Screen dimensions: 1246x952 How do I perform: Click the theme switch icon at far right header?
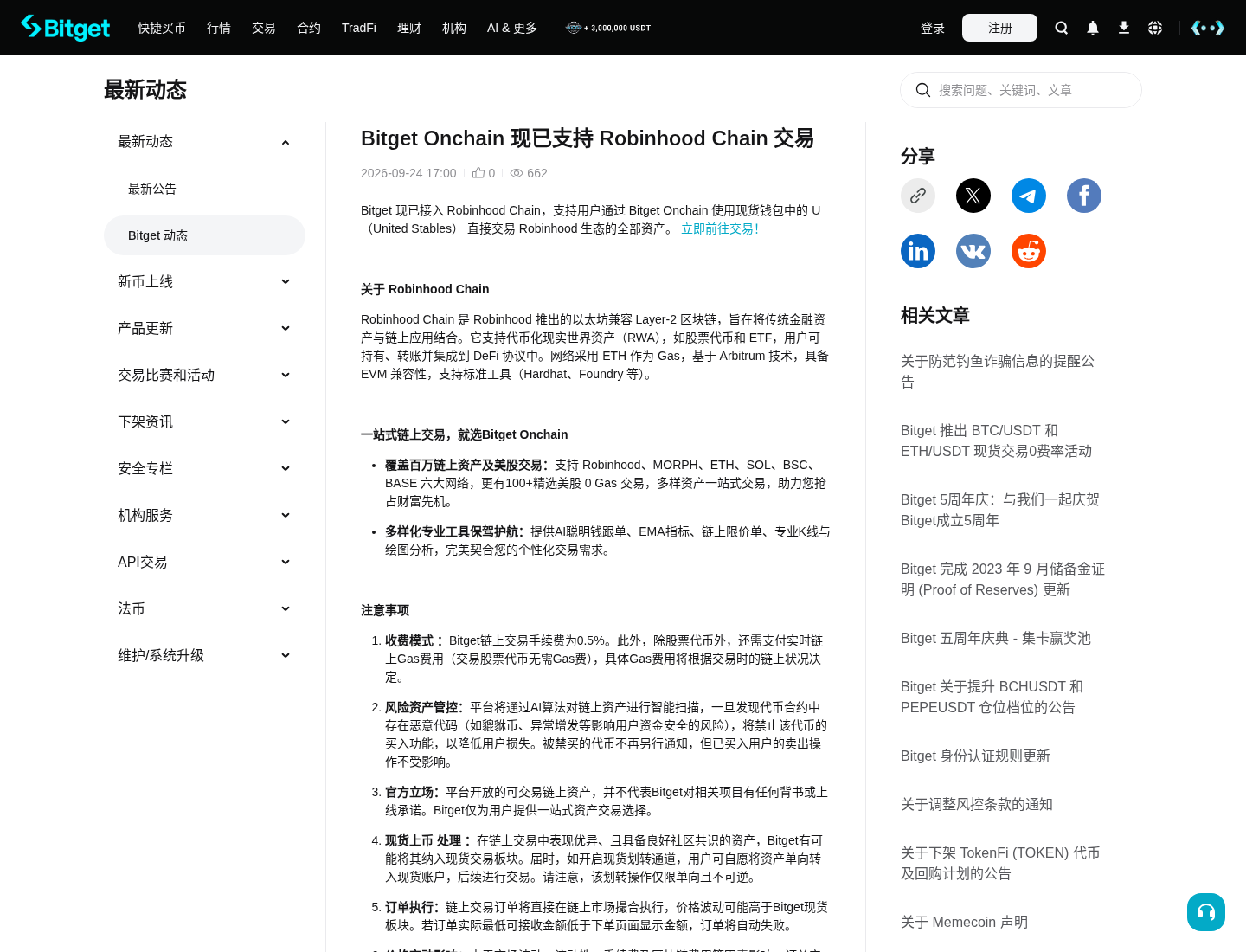pos(1208,28)
